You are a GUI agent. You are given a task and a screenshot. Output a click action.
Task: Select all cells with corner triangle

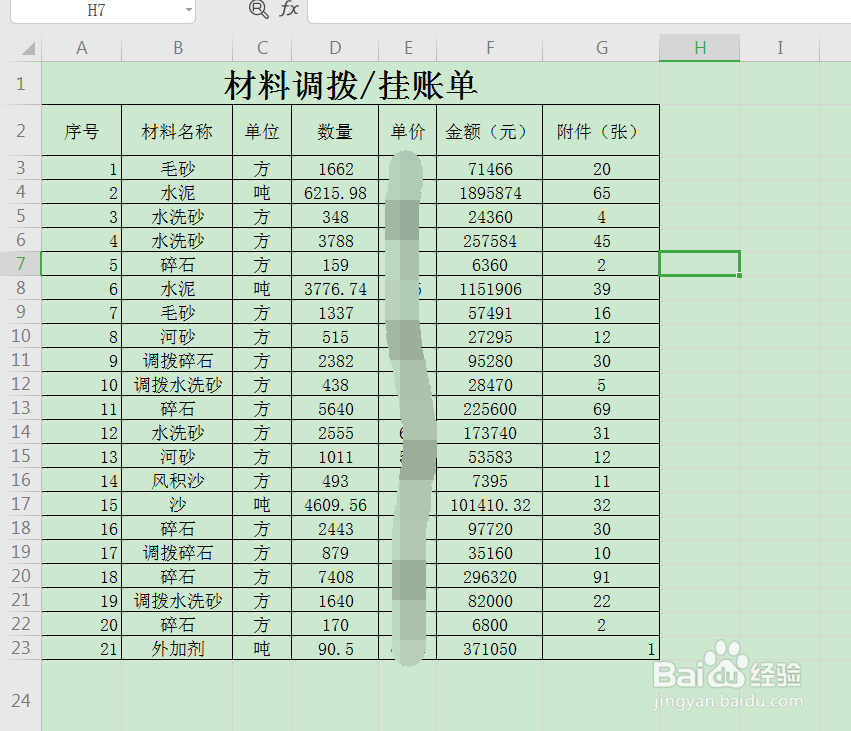click(x=28, y=48)
